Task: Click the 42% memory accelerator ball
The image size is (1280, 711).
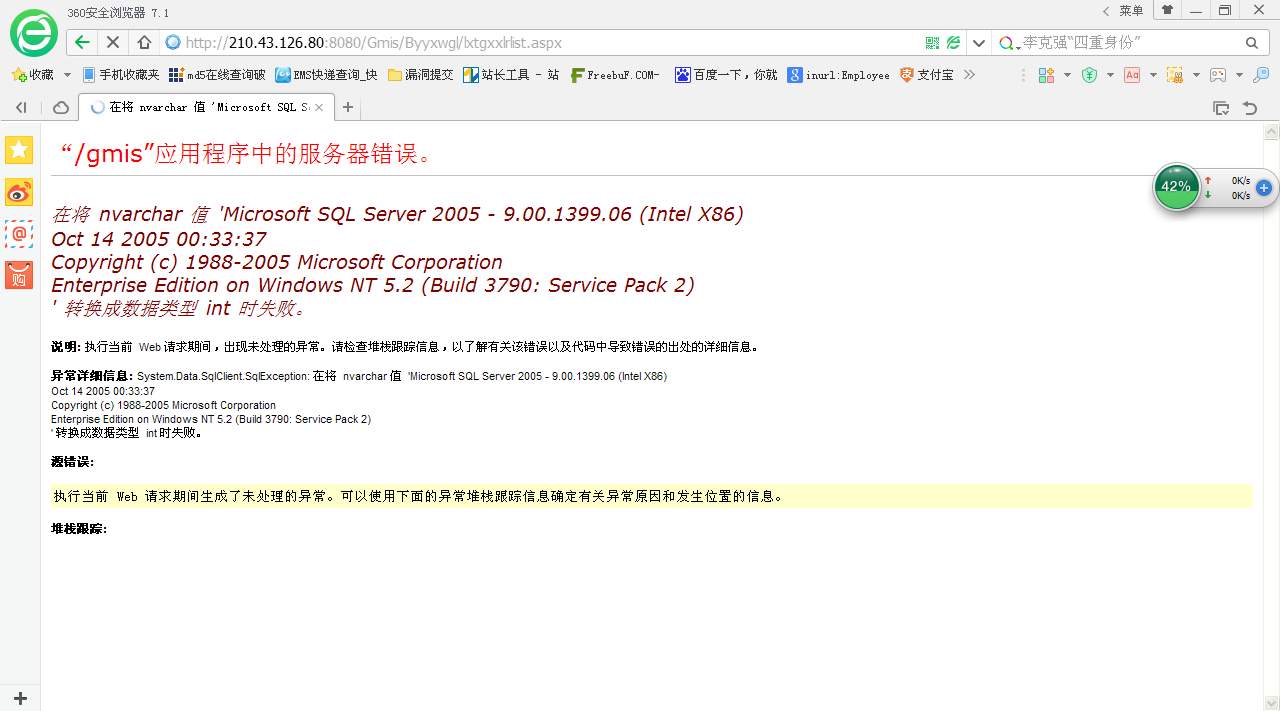Action: (x=1176, y=187)
